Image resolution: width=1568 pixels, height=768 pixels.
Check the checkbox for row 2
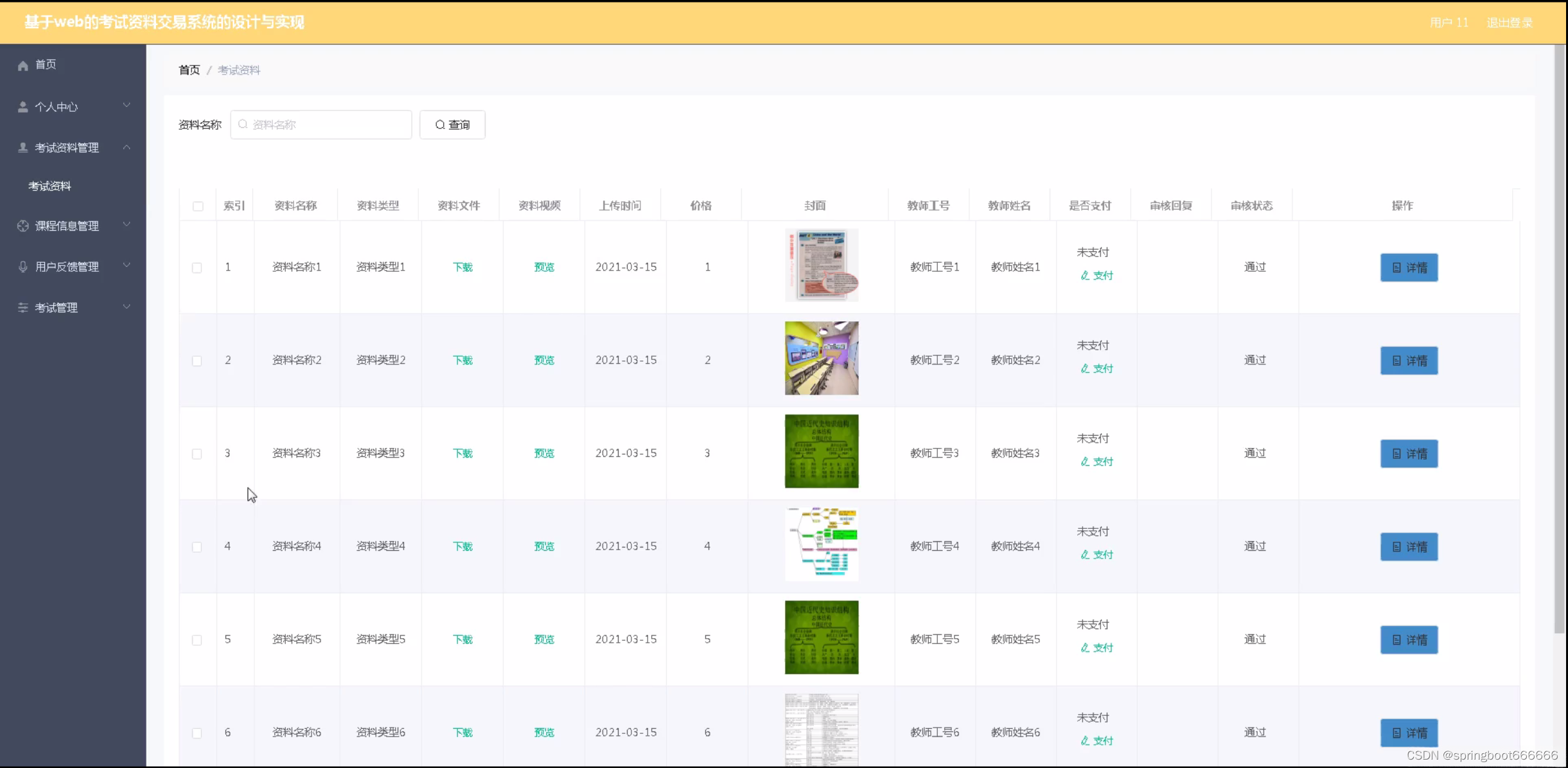197,361
